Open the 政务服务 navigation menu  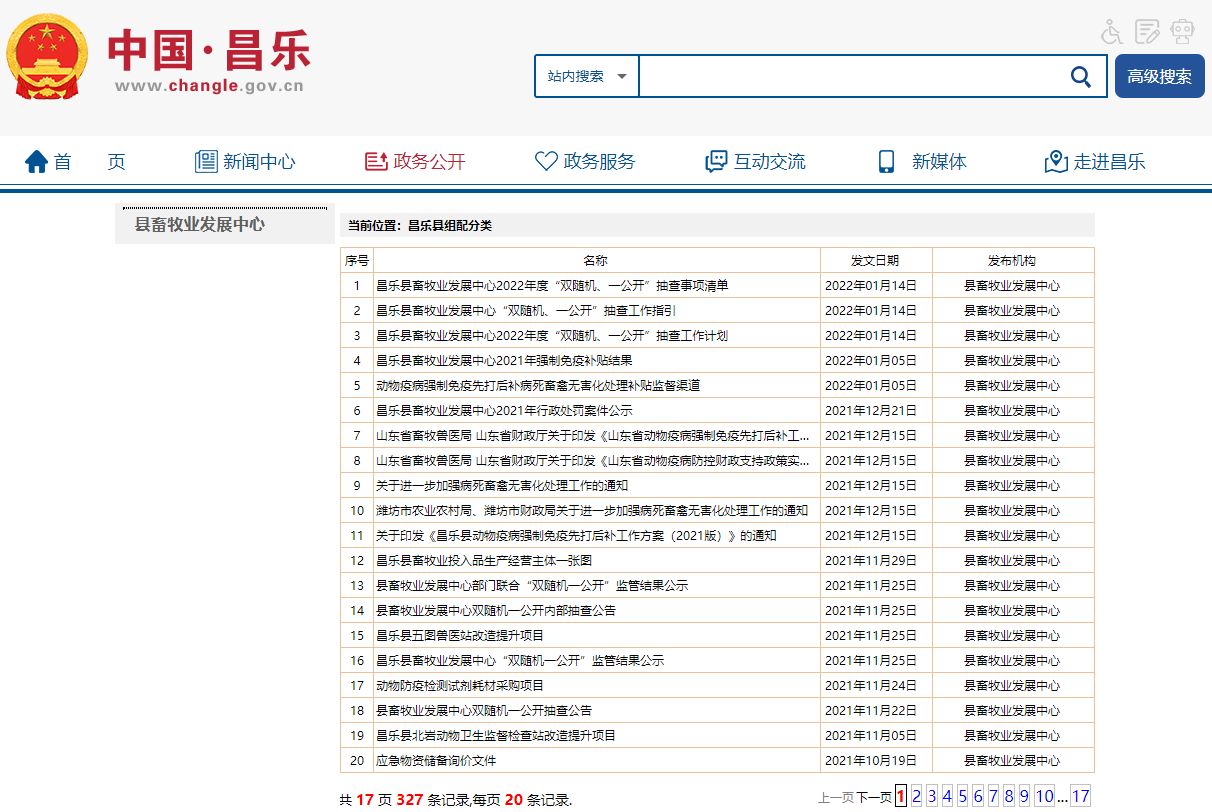coord(586,162)
